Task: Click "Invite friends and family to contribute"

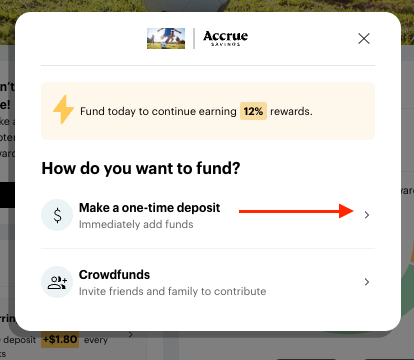Action: 172,291
